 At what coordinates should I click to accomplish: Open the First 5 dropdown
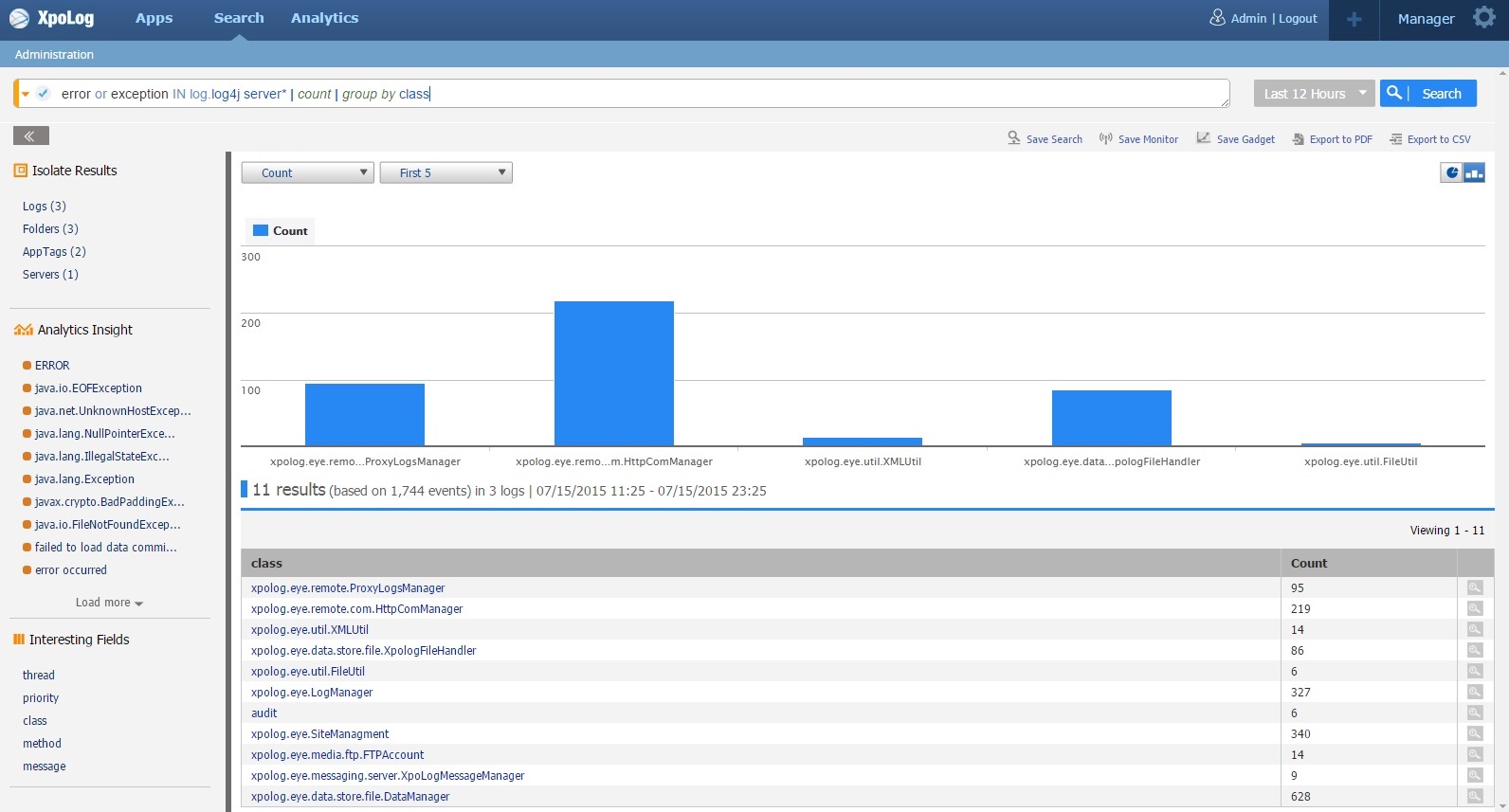(x=445, y=172)
